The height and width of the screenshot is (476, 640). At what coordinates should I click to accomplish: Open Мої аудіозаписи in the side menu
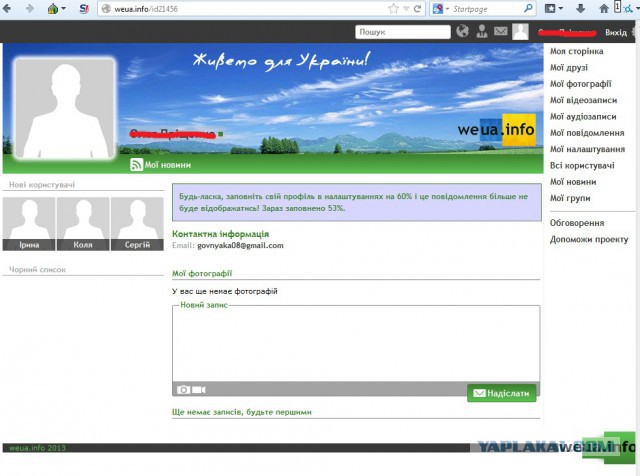pos(583,116)
